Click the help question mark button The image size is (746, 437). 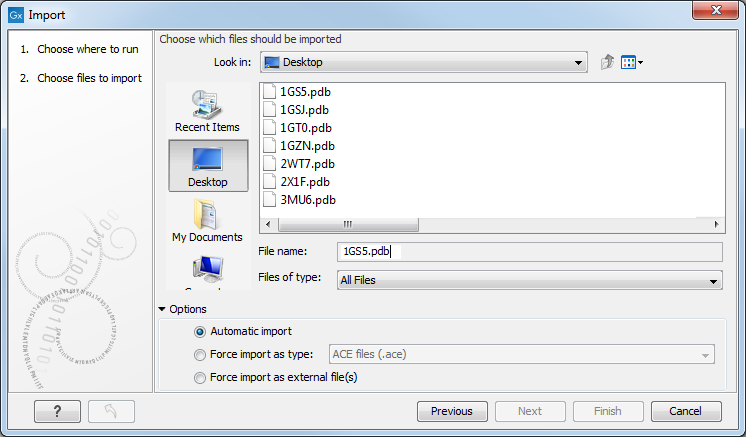point(57,411)
